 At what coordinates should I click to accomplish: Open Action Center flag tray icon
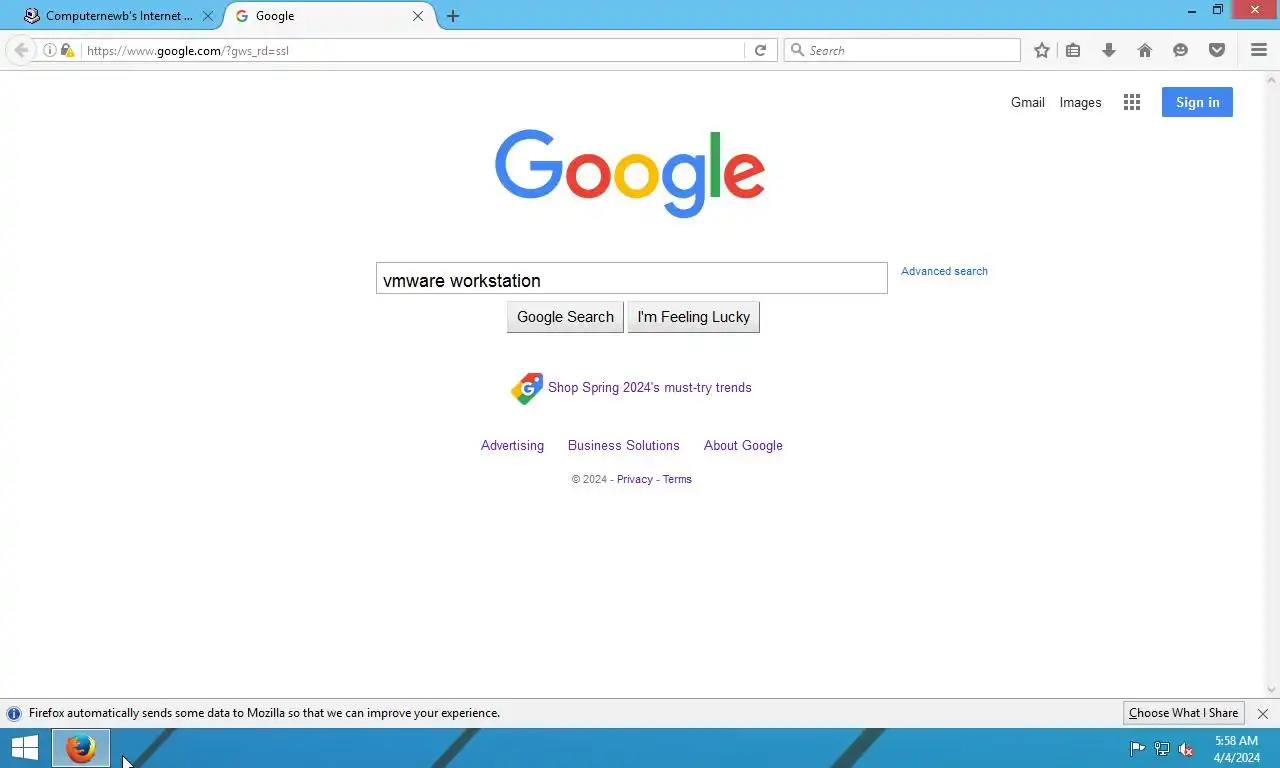point(1137,749)
